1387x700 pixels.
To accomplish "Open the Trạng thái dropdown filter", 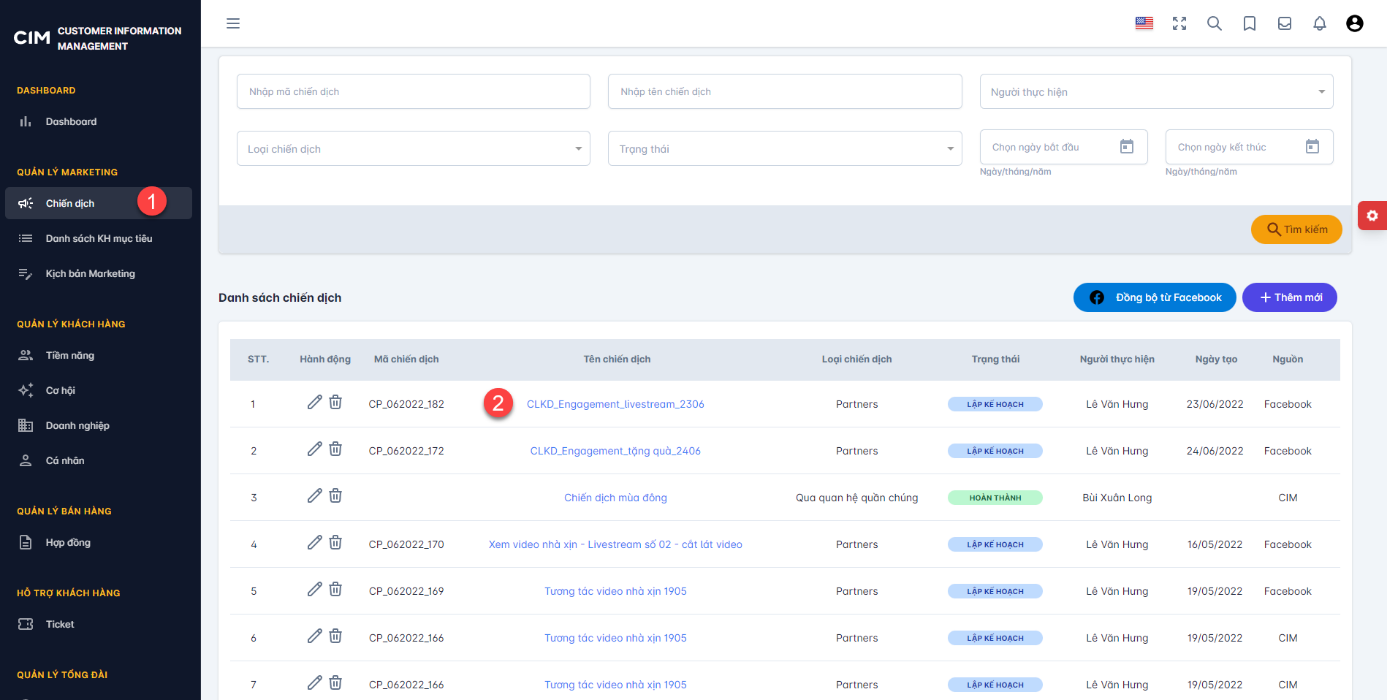I will pos(785,149).
